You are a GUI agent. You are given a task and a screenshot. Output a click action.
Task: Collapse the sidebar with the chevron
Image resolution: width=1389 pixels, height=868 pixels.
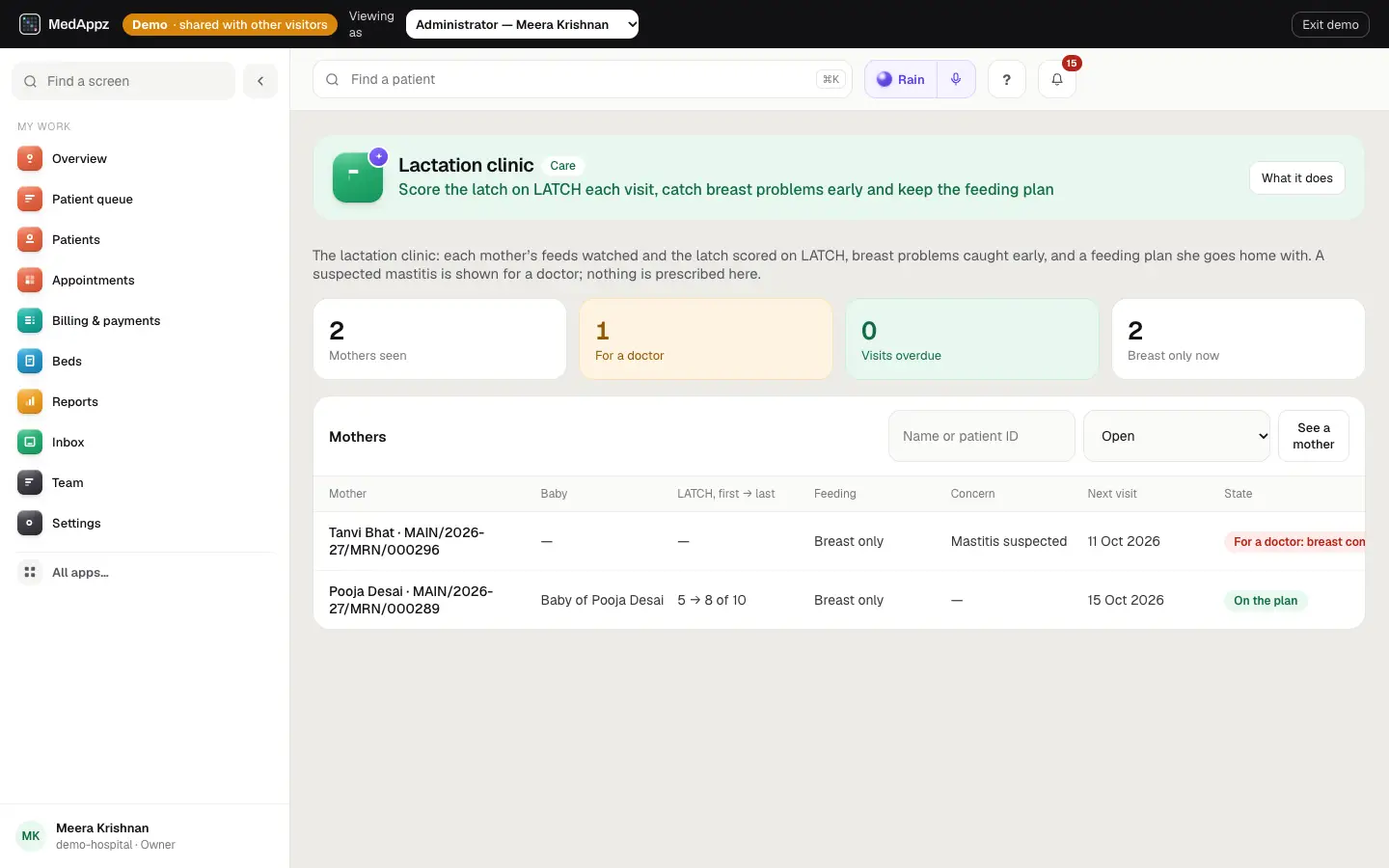[x=260, y=81]
